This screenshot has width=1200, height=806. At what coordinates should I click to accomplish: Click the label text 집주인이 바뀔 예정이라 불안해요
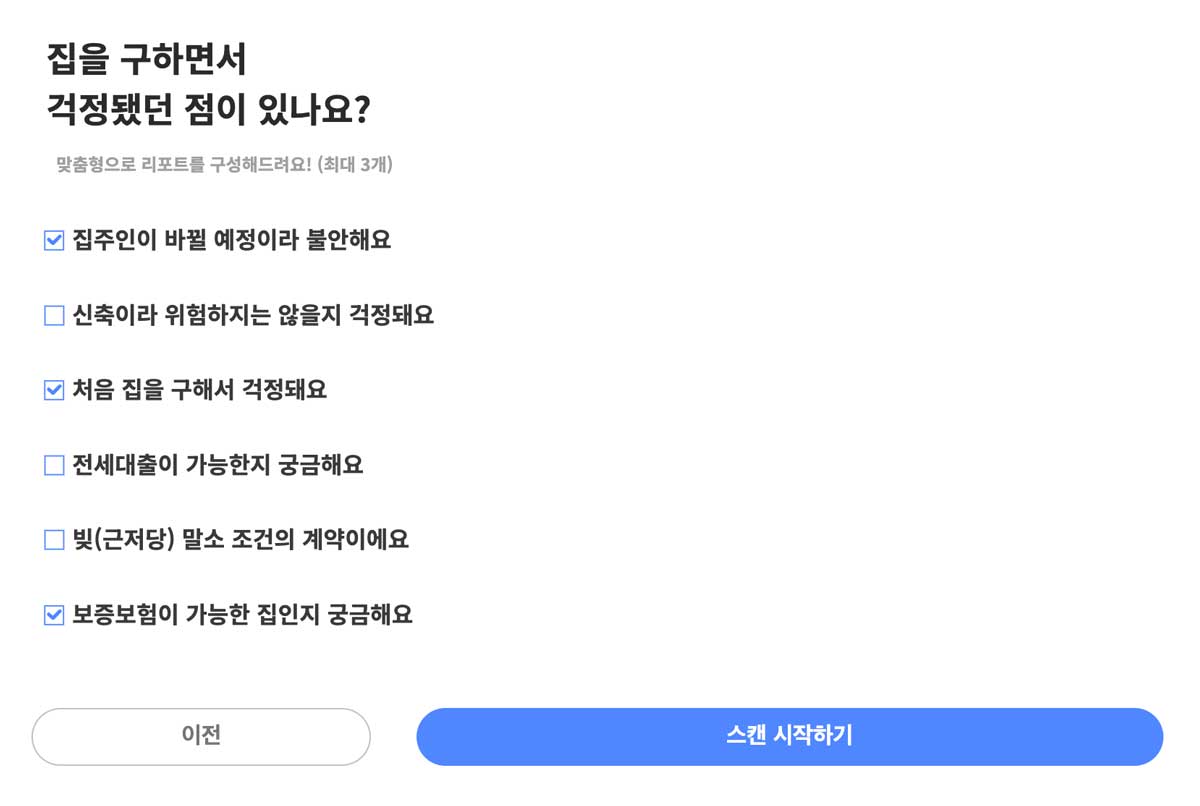click(232, 240)
